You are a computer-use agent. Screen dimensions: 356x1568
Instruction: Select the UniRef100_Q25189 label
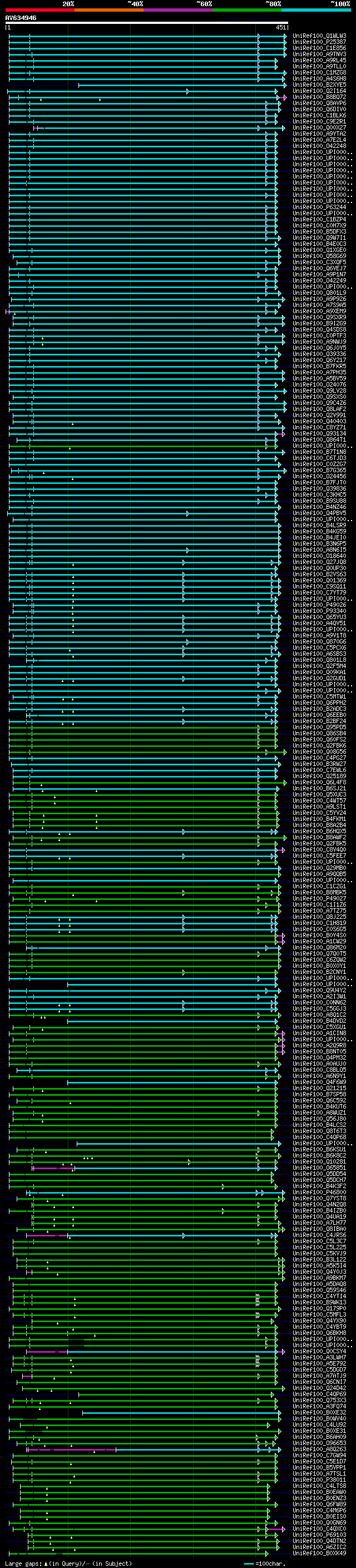319,776
